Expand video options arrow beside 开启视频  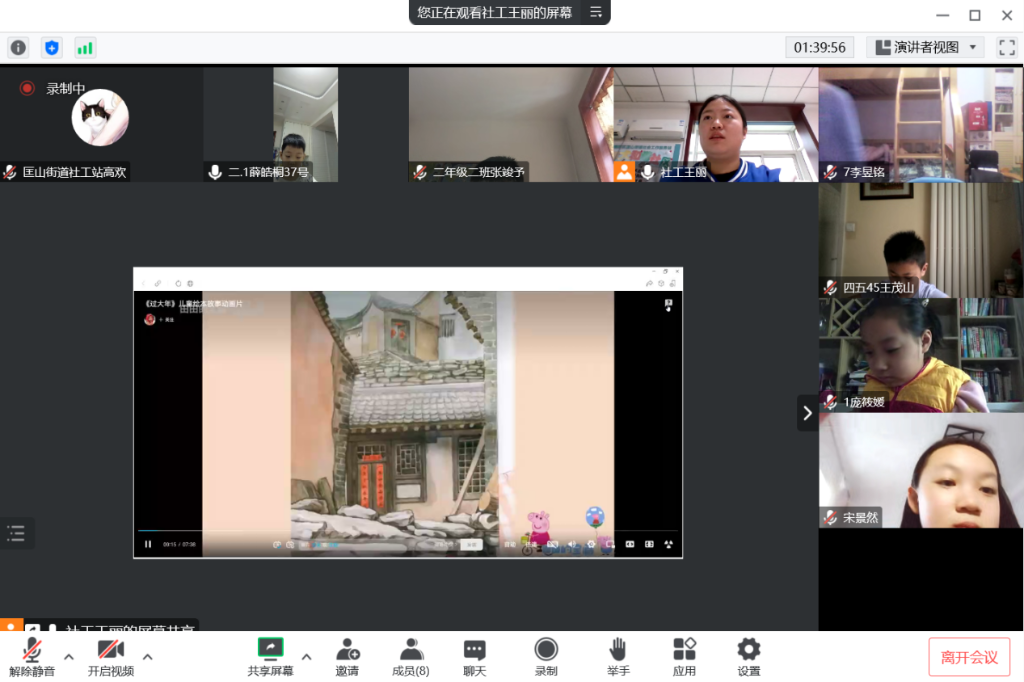[147, 657]
